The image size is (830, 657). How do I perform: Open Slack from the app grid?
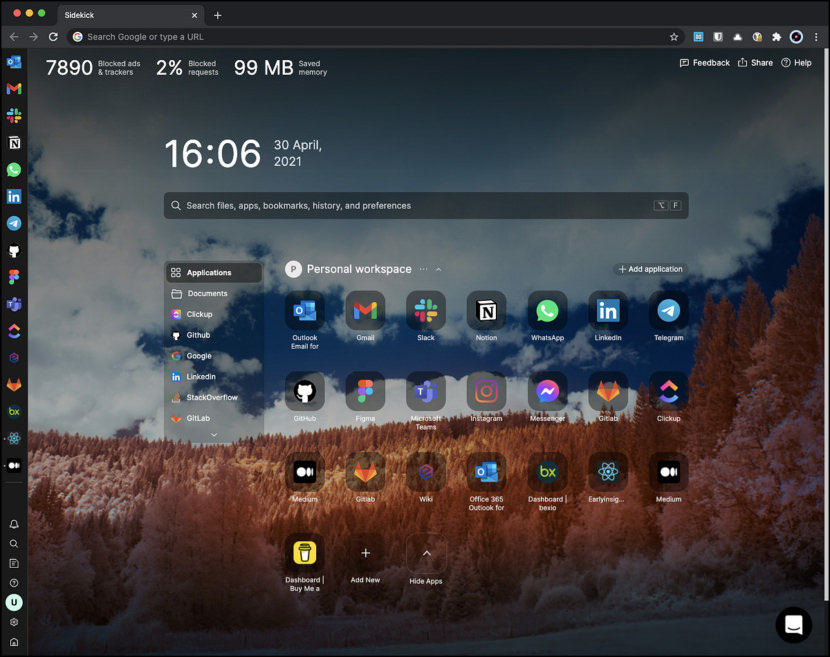tap(426, 310)
